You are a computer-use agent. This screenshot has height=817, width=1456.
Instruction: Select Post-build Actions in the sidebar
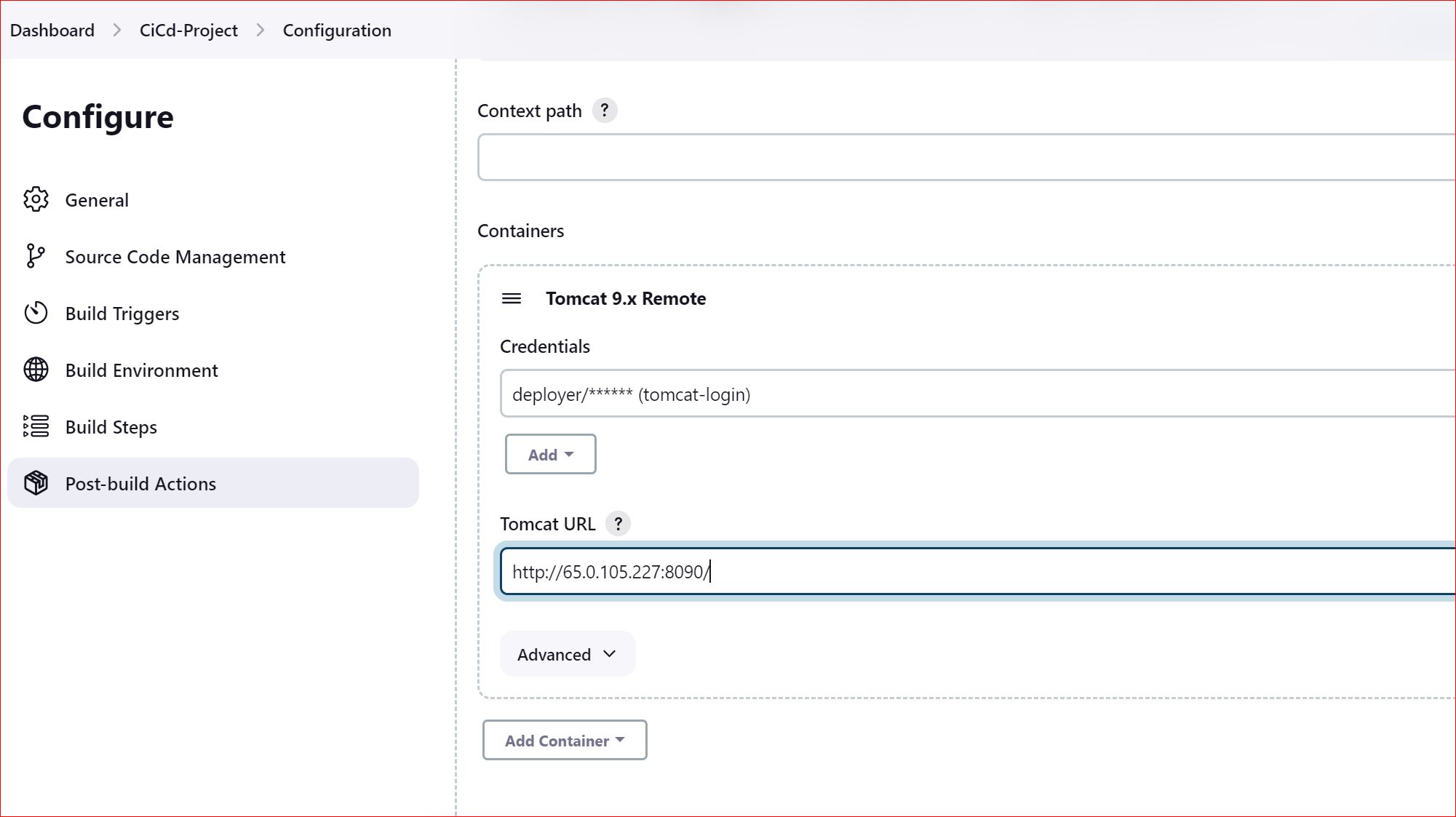point(140,483)
